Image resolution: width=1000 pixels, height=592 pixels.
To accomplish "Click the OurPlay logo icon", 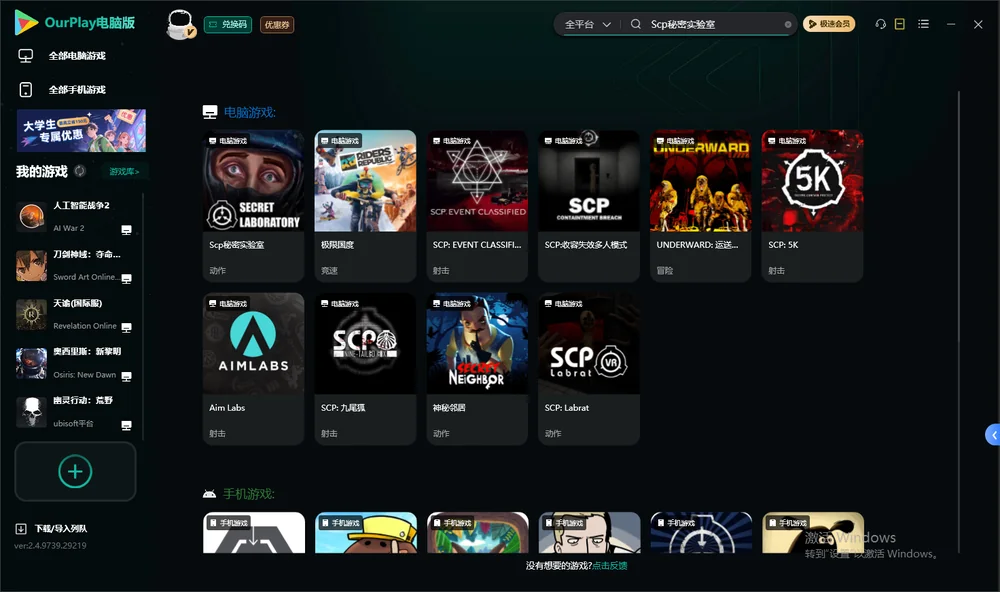I will point(26,23).
